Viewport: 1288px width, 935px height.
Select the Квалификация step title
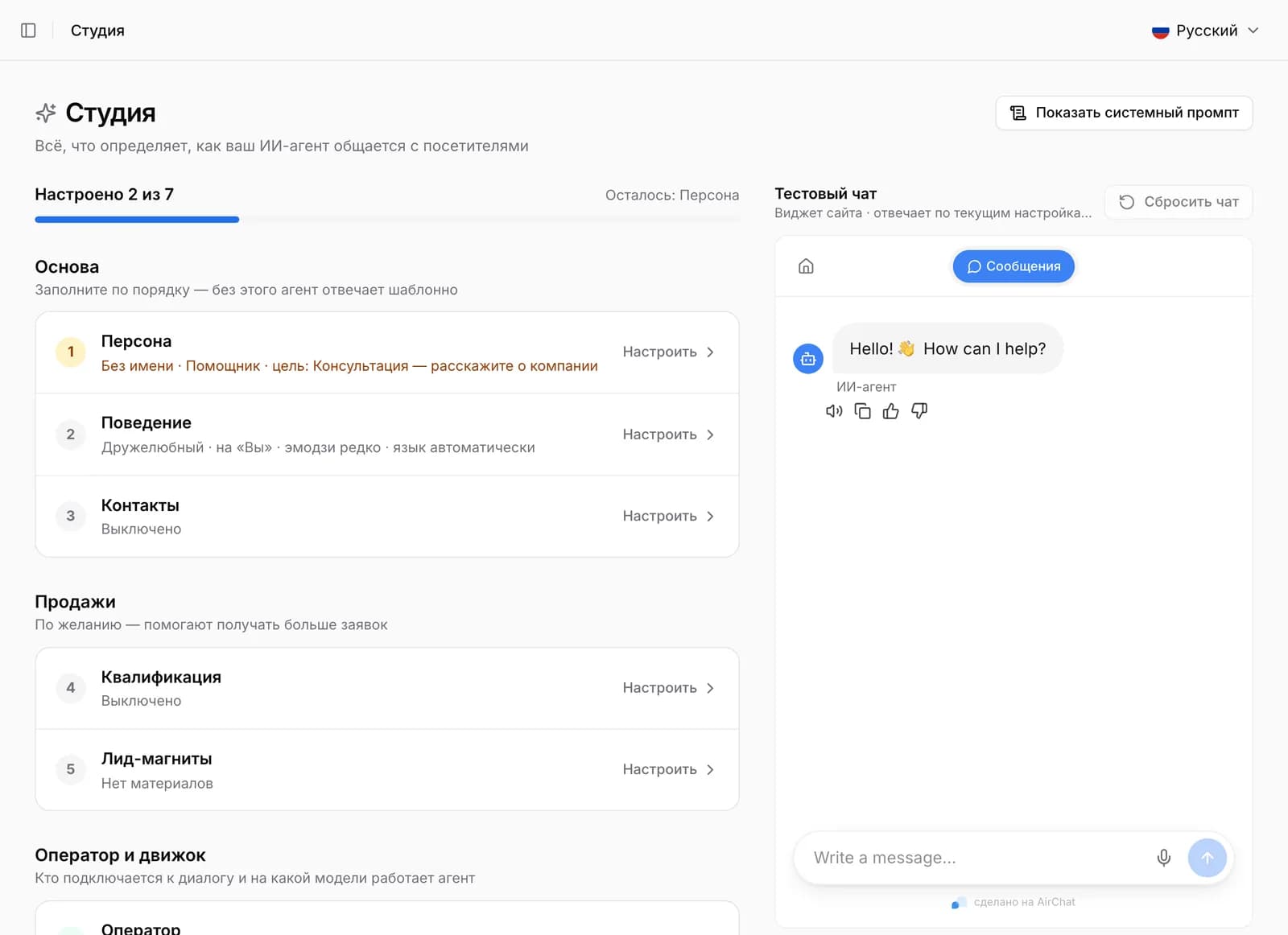click(x=161, y=678)
